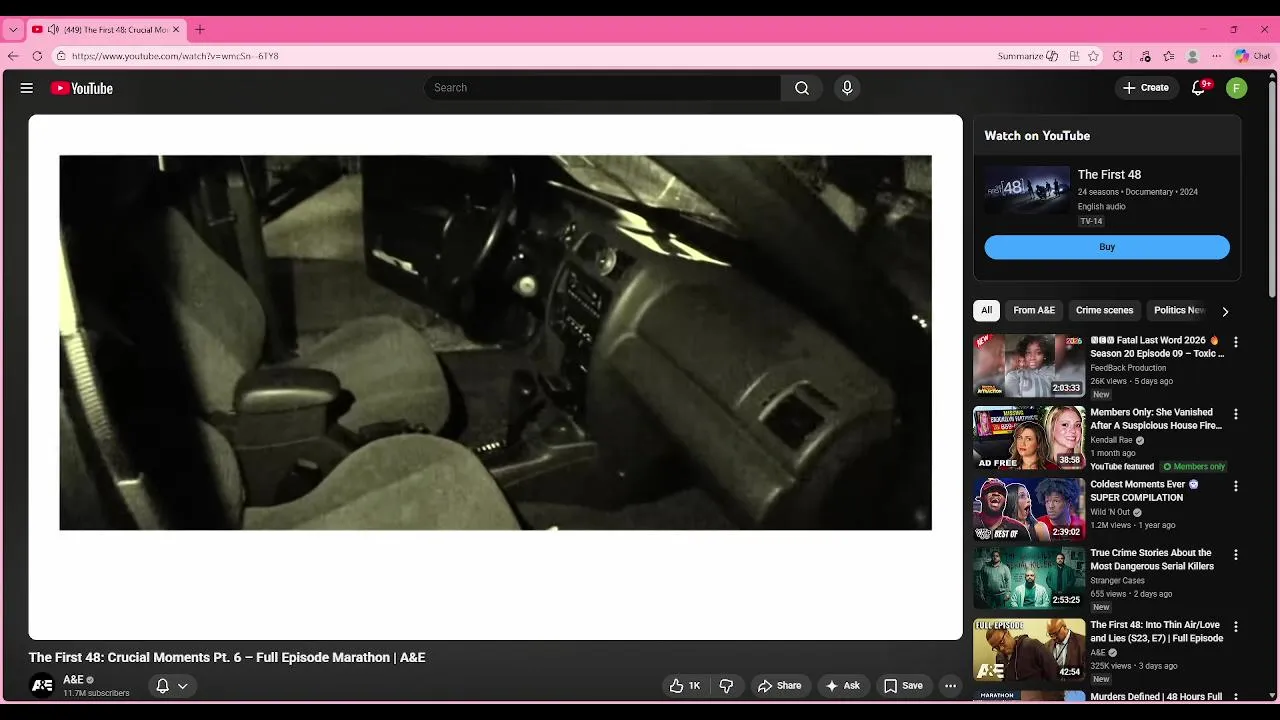Click the Buy button for The First 48
The height and width of the screenshot is (720, 1280).
[1107, 247]
